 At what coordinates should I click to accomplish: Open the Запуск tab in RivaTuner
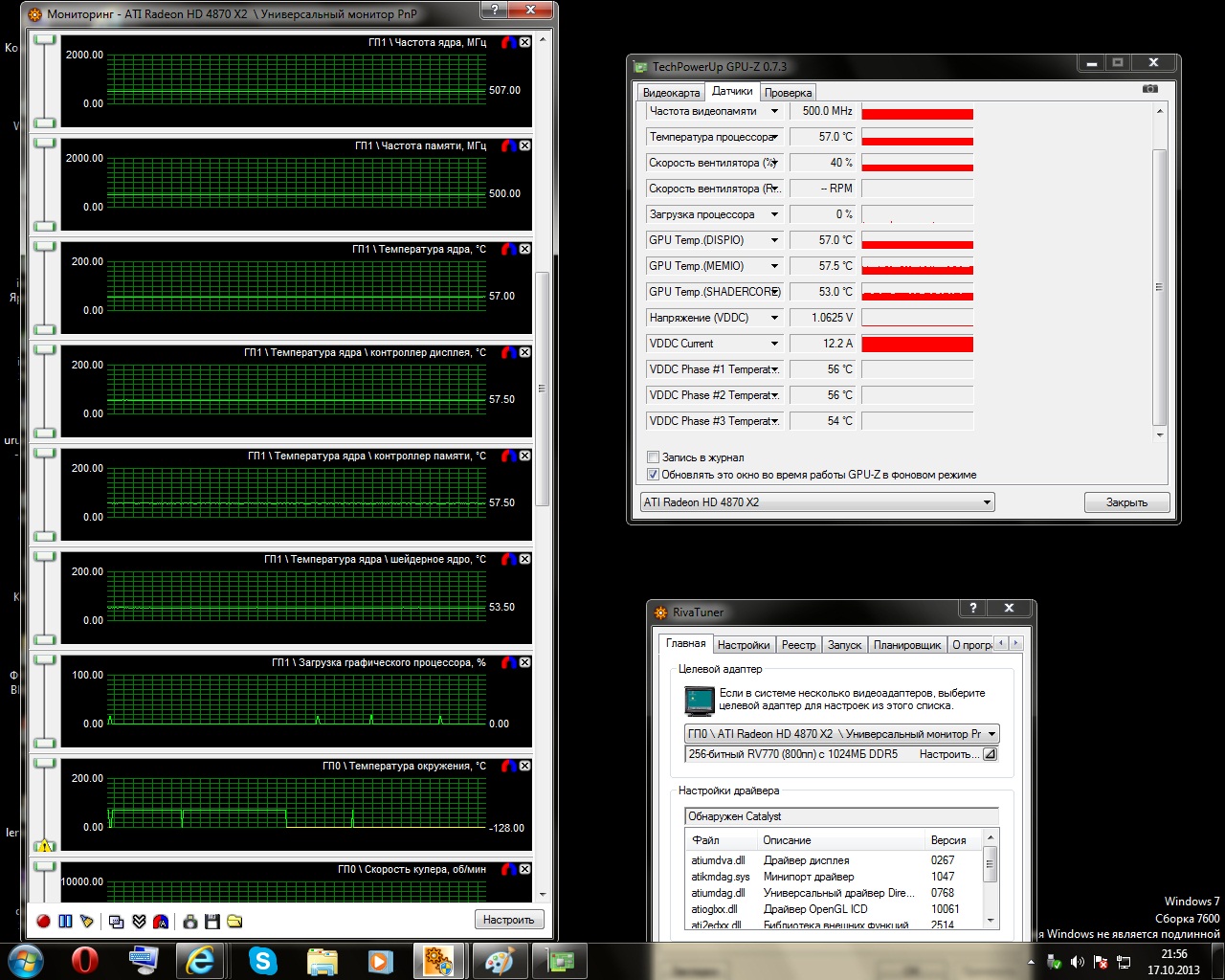tap(844, 645)
